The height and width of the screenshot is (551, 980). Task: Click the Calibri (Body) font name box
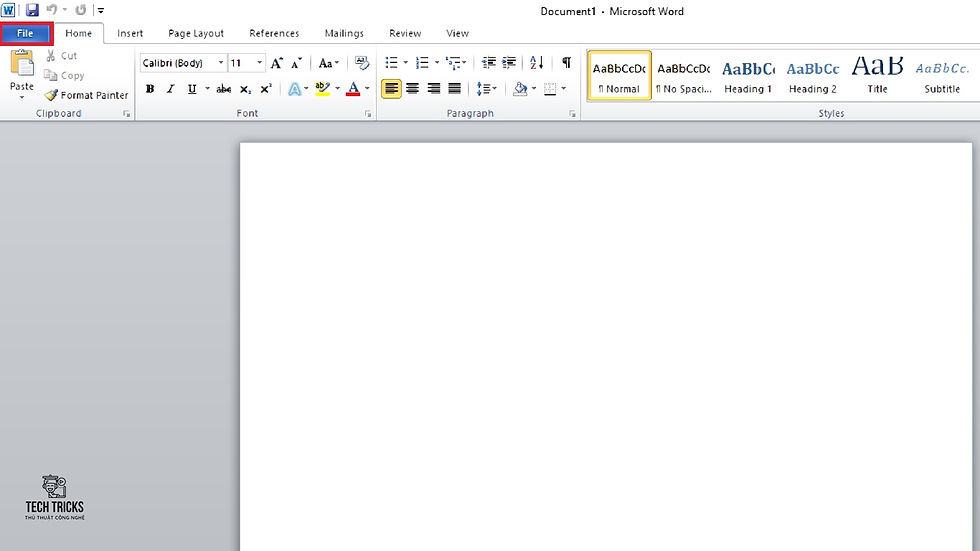tap(177, 63)
